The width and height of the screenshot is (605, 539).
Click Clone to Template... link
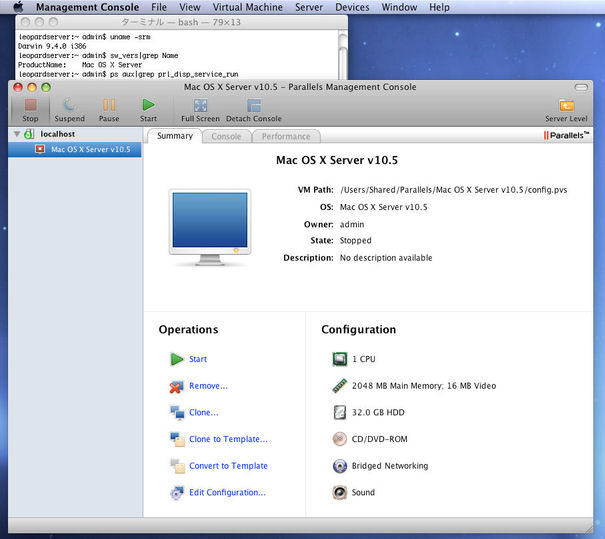(x=228, y=439)
